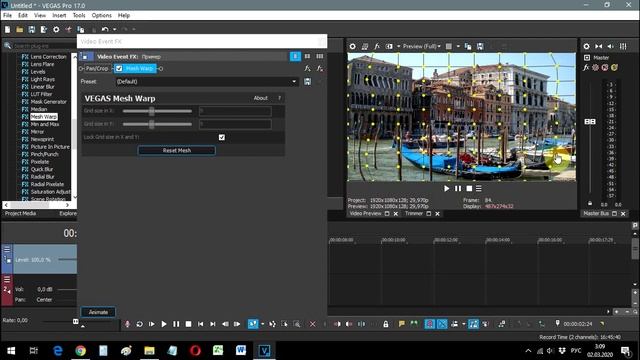640x360 pixels.
Task: Switch to the Video Preview tab
Action: point(365,213)
